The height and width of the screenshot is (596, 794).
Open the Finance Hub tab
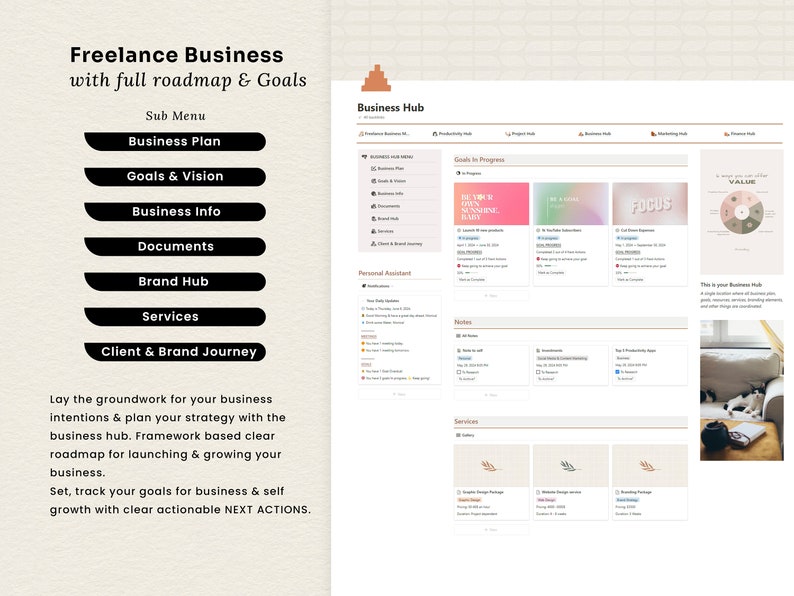tap(739, 134)
